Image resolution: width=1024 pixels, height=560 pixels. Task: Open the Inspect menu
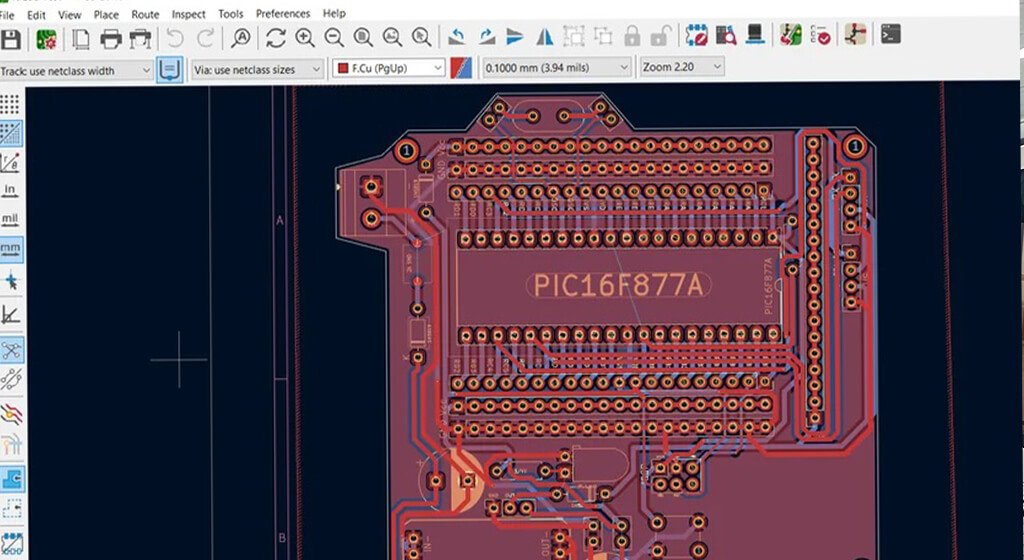click(189, 14)
